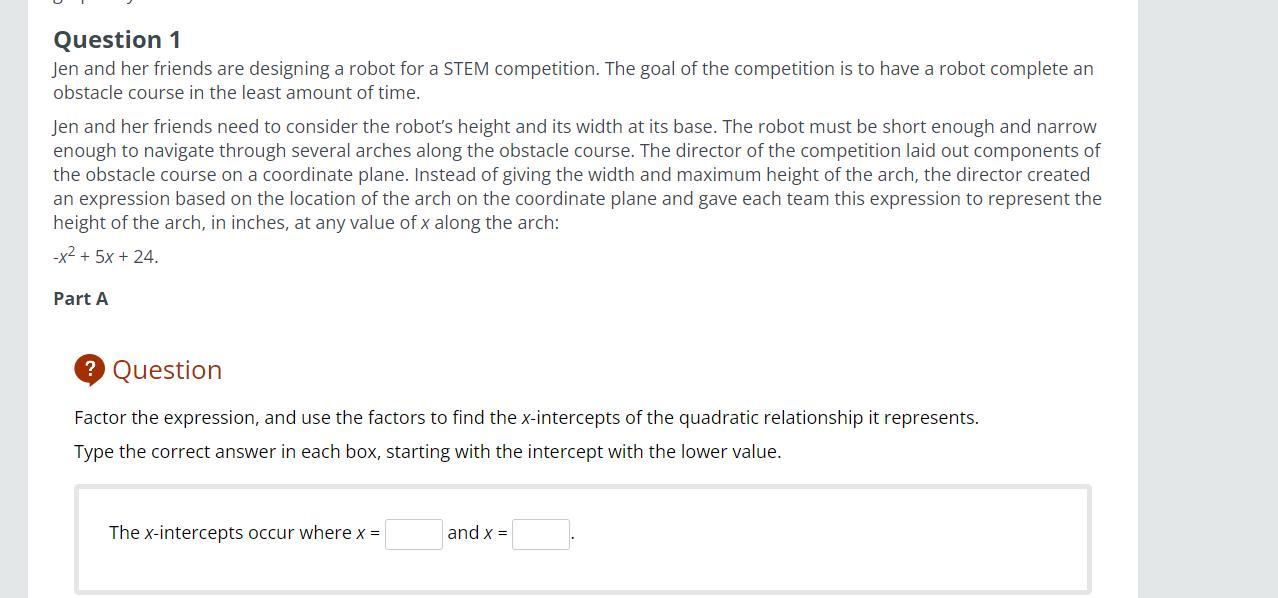This screenshot has width=1278, height=598.
Task: Click the gray margin left of the page
Action: point(13,300)
